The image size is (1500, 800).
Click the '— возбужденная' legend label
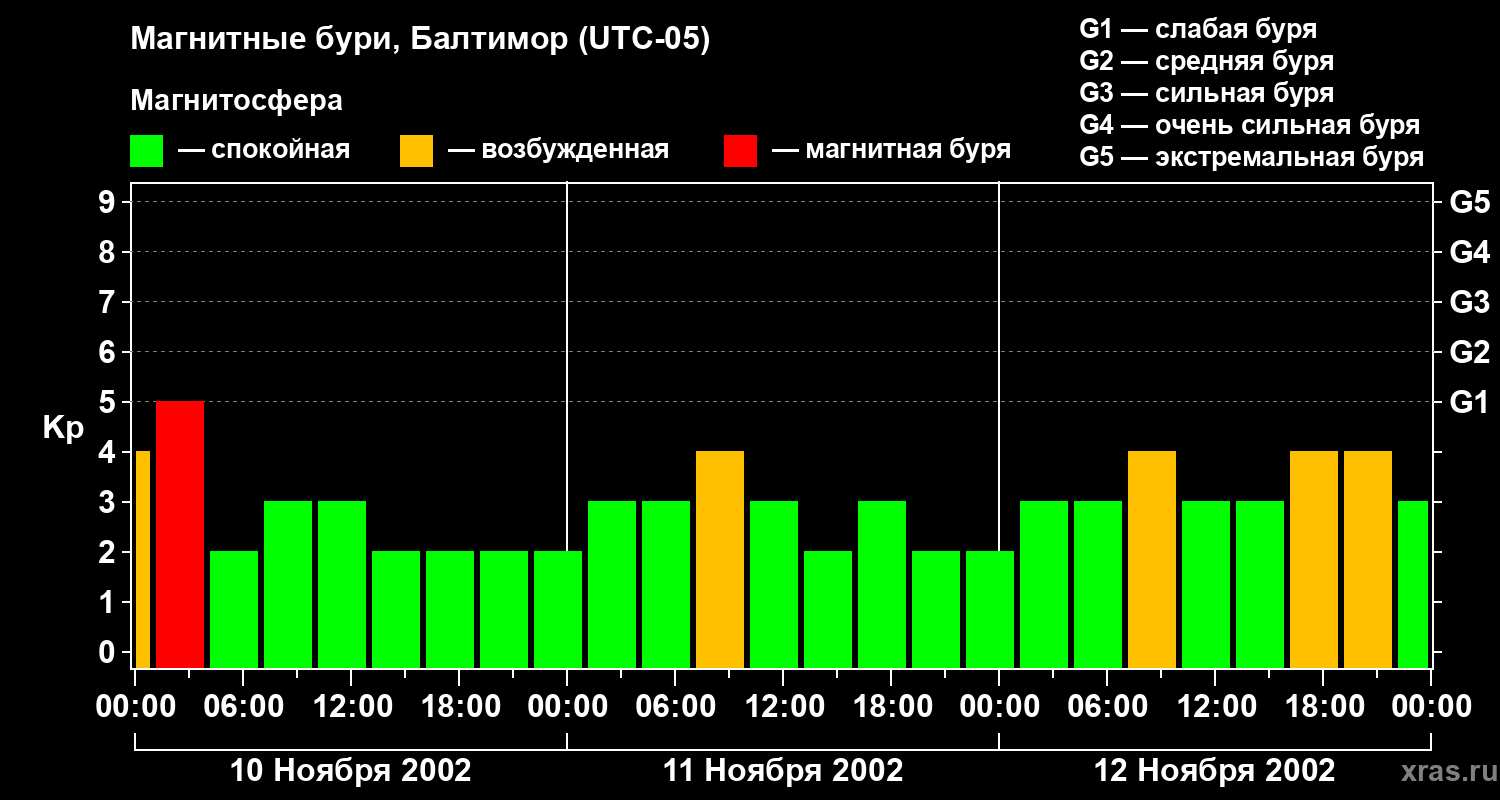click(558, 150)
